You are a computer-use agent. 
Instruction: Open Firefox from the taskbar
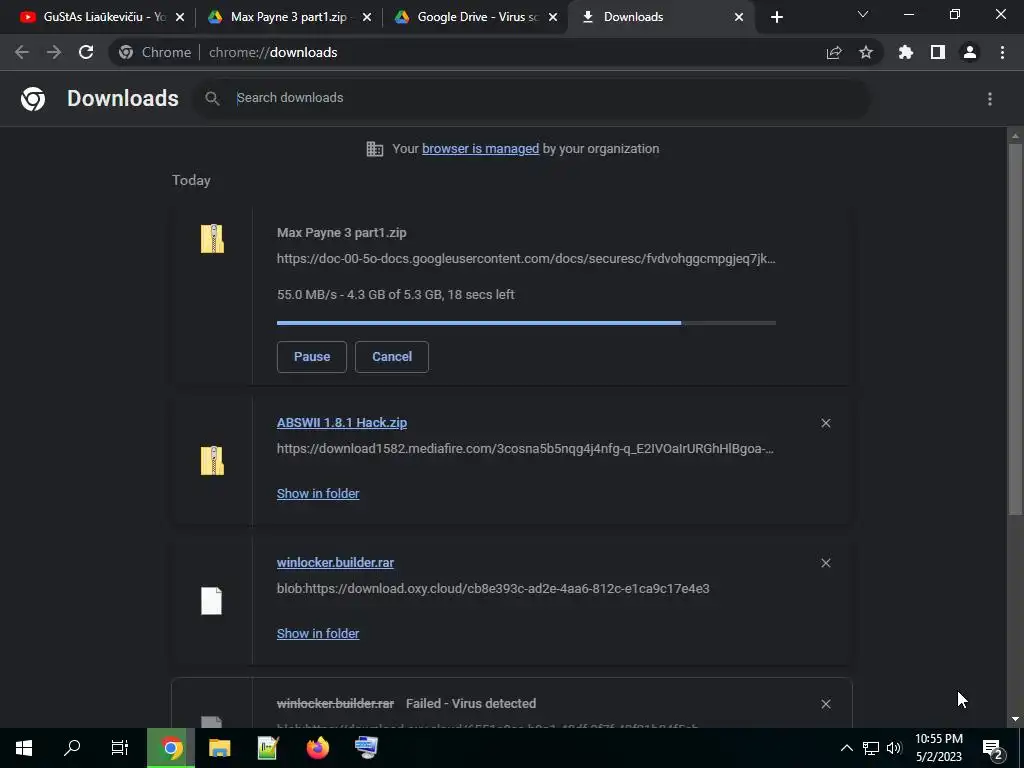tap(317, 748)
